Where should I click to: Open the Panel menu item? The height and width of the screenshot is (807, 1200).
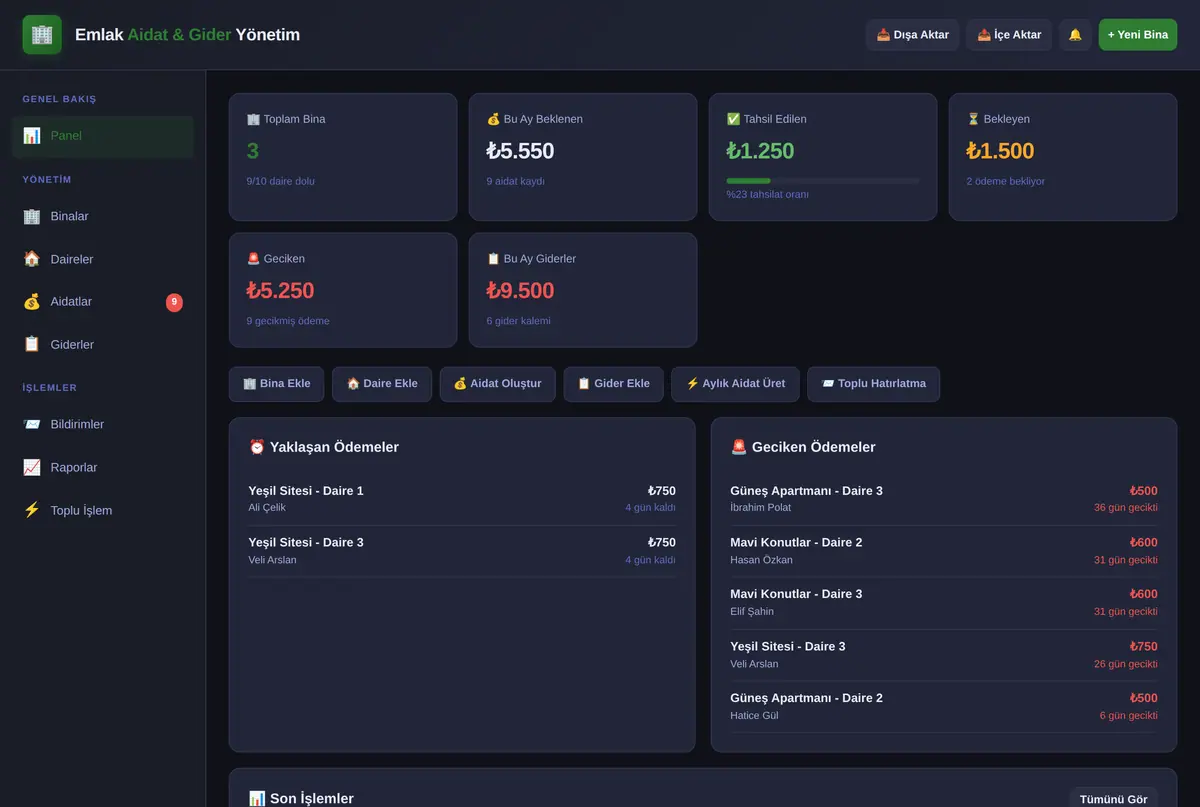(x=103, y=136)
